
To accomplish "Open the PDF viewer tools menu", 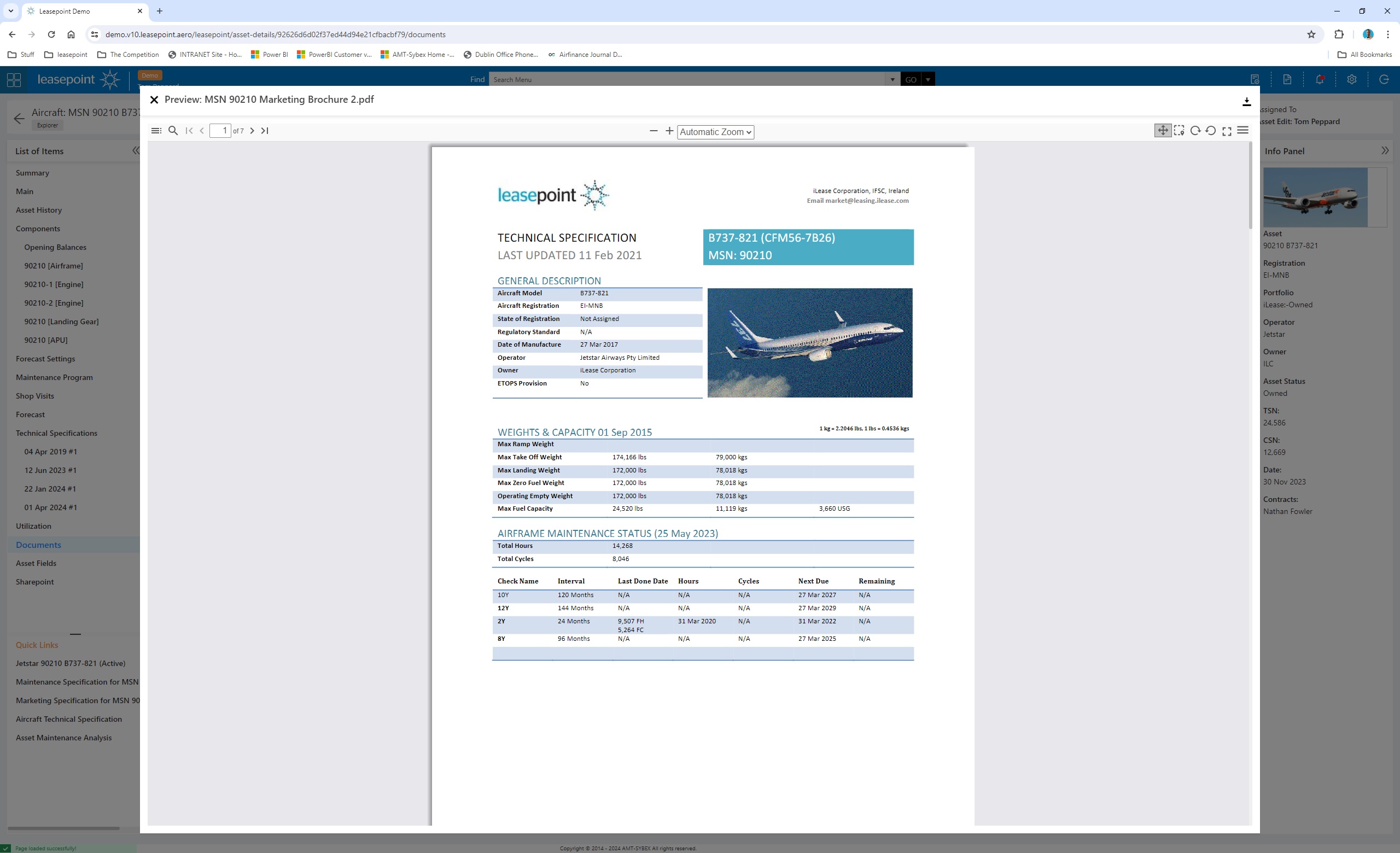I will click(x=1242, y=131).
